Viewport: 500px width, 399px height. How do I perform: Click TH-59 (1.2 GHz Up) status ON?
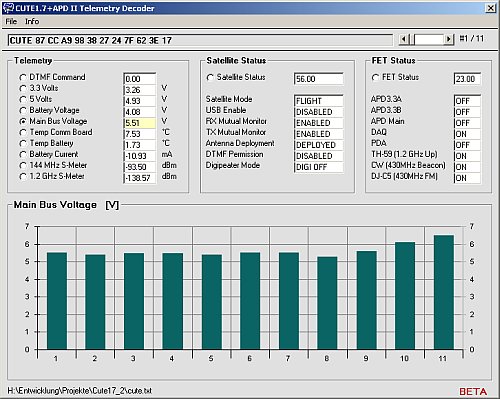click(467, 156)
